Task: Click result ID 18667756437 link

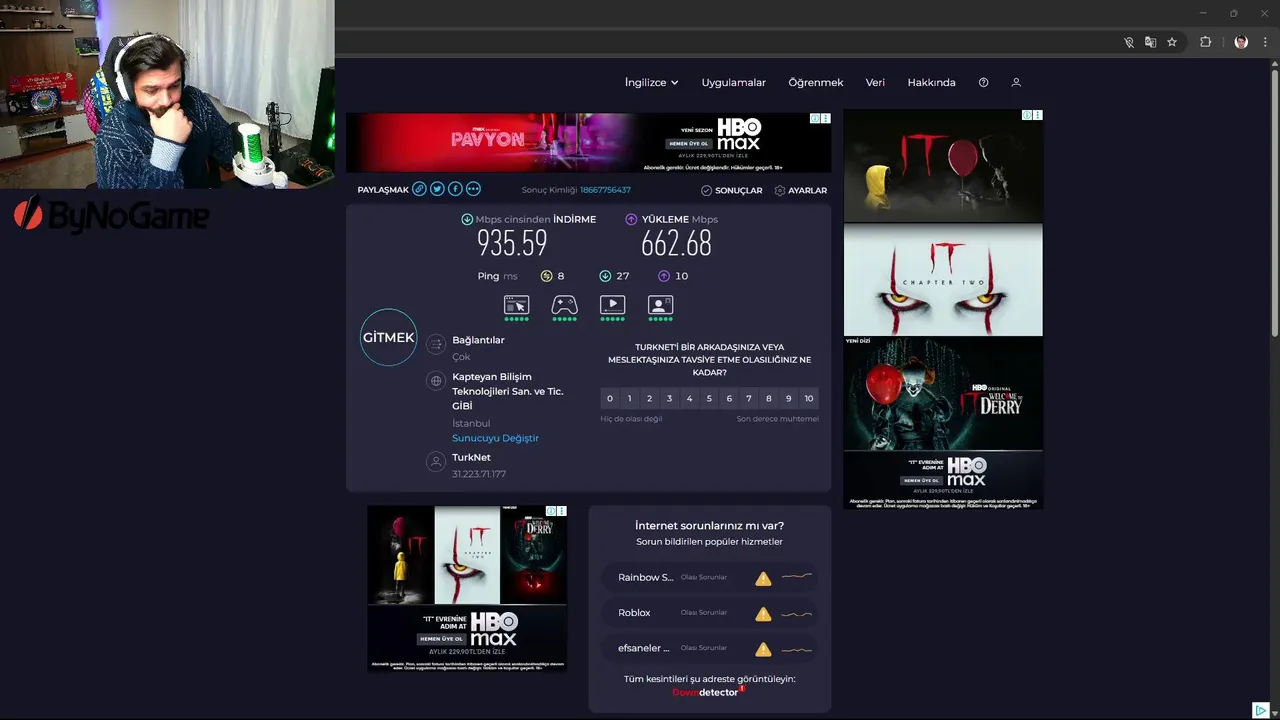Action: point(605,190)
